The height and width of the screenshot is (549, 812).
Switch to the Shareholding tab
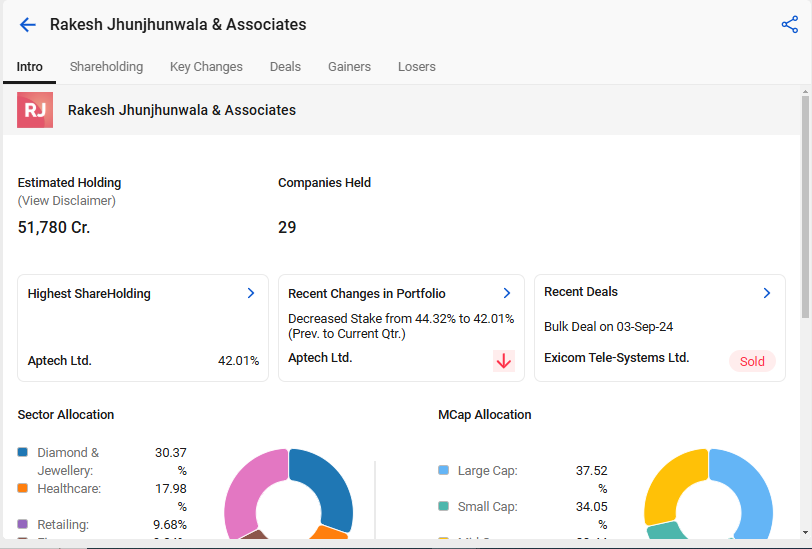[106, 67]
